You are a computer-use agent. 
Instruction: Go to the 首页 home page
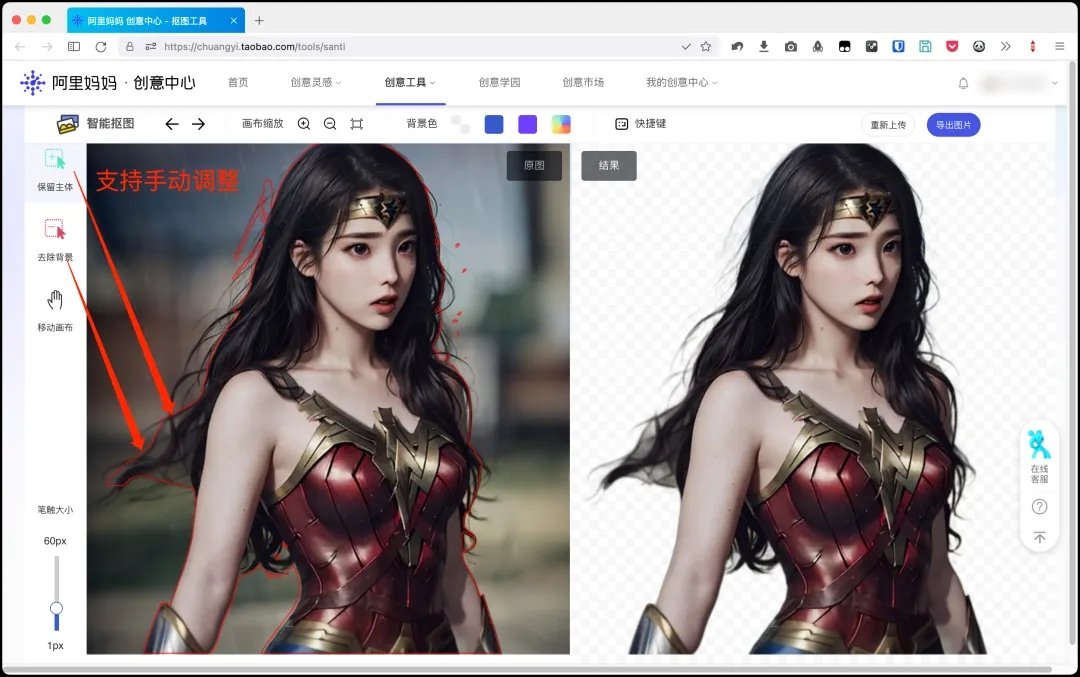click(238, 83)
